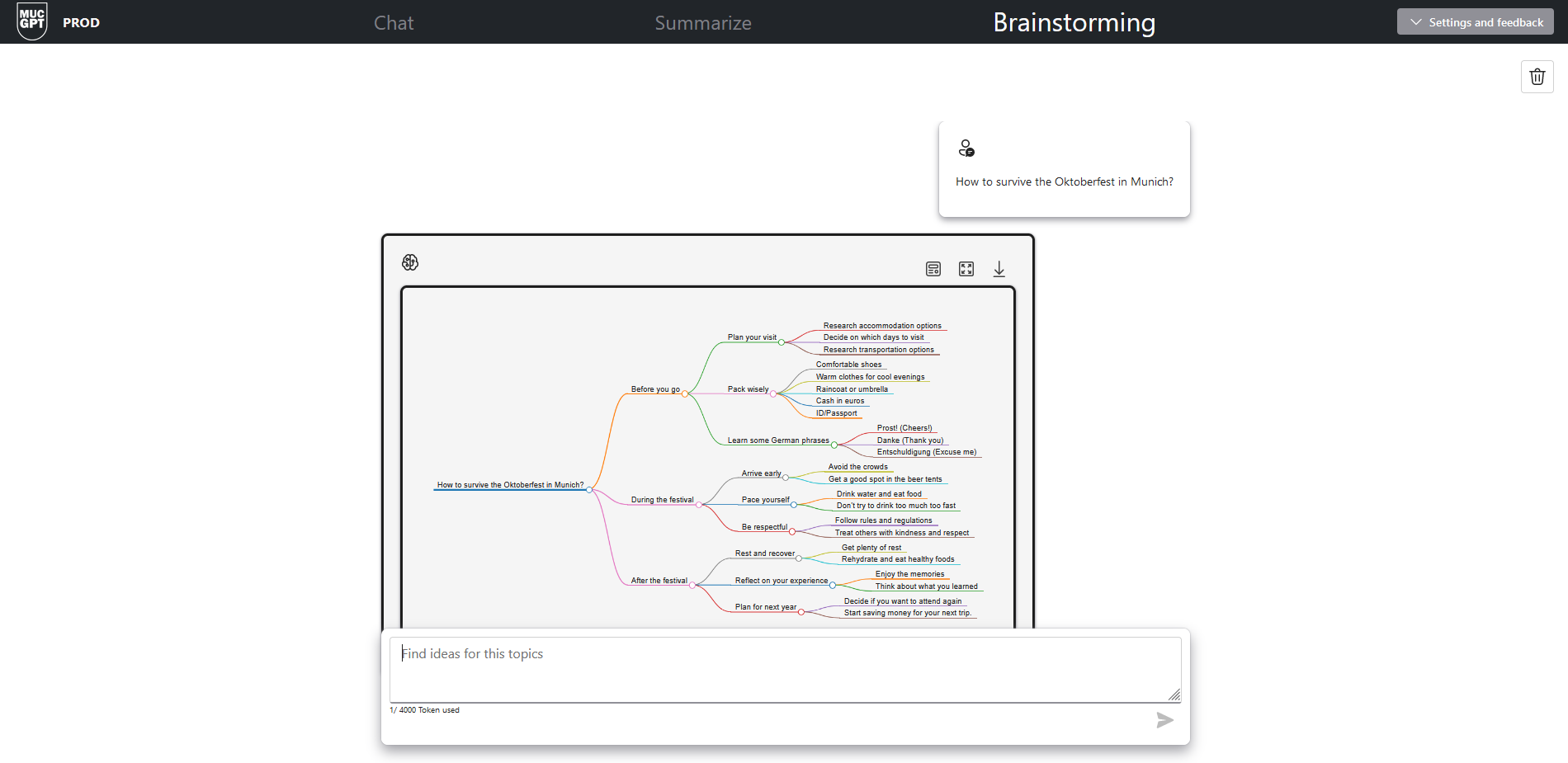Open the mindmap in fullscreen view
Image resolution: width=1568 pixels, height=763 pixels.
(x=966, y=269)
